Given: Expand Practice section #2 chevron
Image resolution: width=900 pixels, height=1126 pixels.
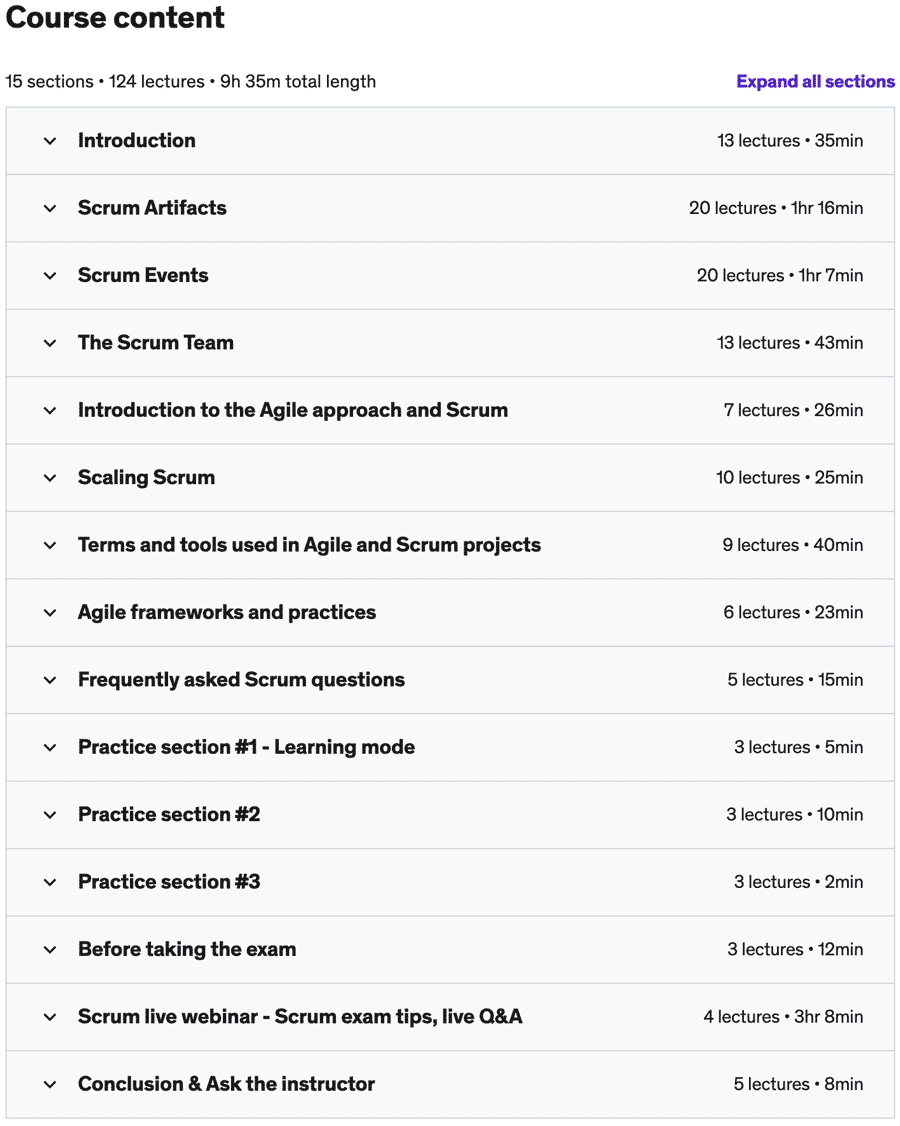Looking at the screenshot, I should pyautogui.click(x=50, y=815).
